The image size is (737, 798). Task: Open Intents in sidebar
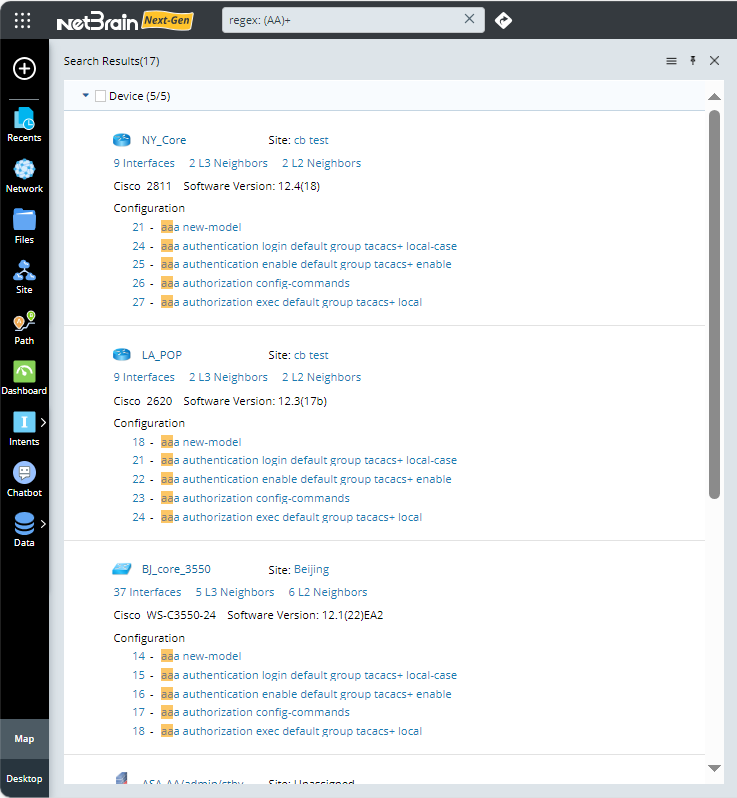24,429
